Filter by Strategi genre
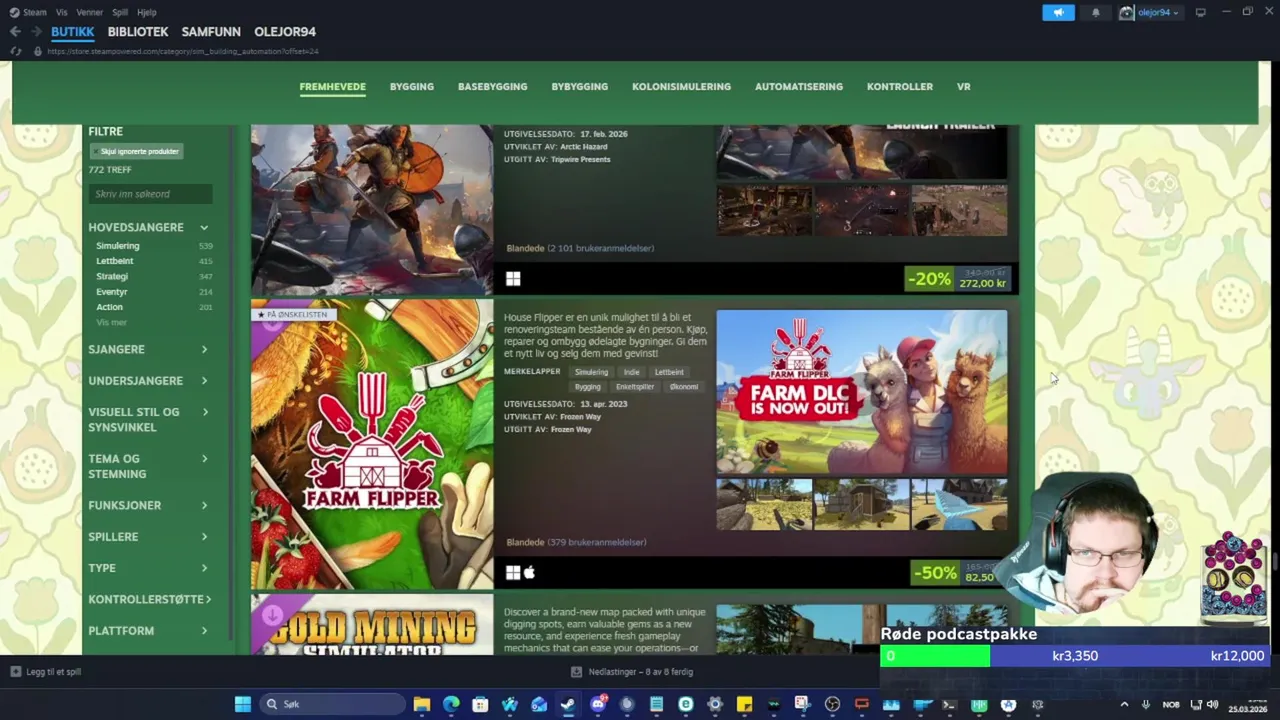The height and width of the screenshot is (720, 1280). 112,276
